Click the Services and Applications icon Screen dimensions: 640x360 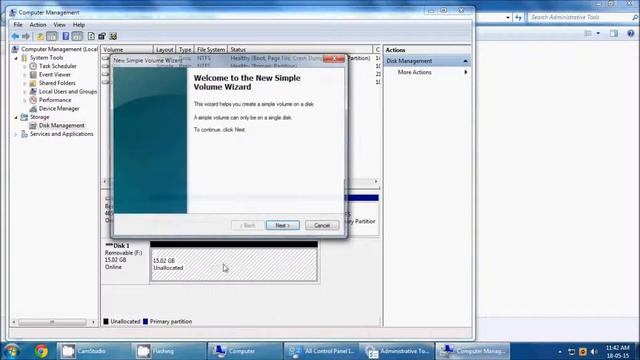(24, 134)
